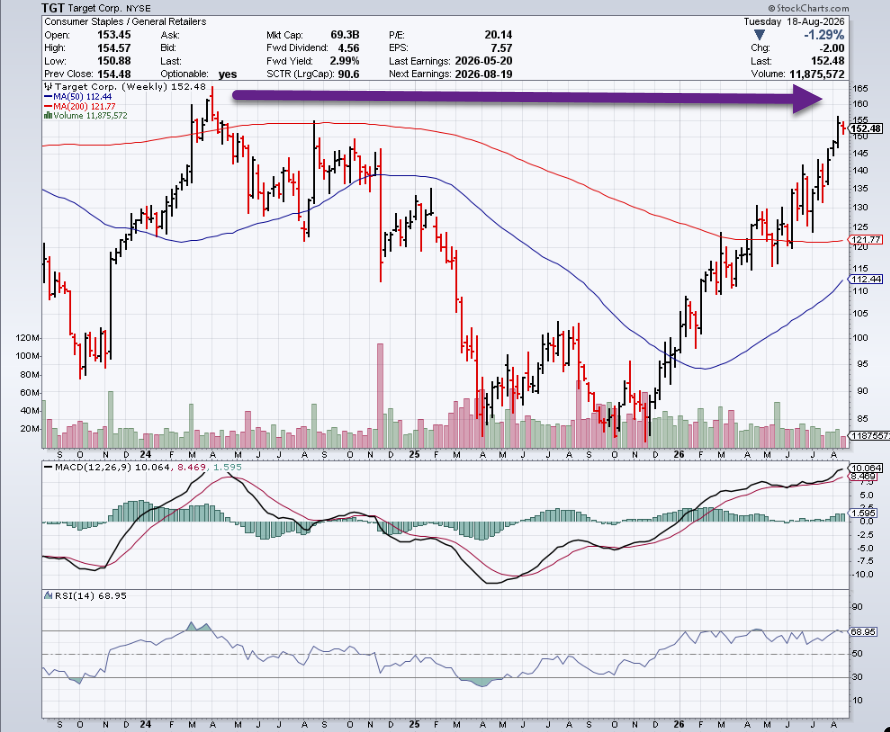The image size is (890, 732).
Task: Click the Low value 150.88
Action: point(114,61)
